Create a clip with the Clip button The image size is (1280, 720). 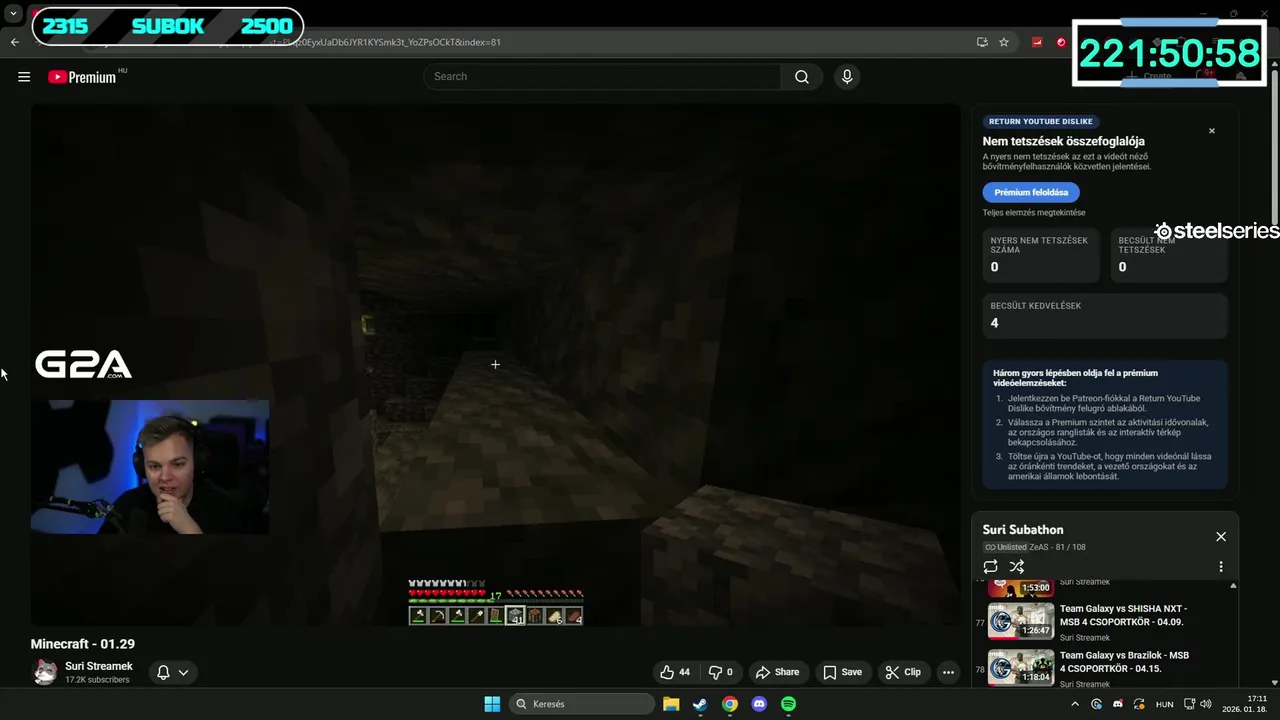tap(903, 672)
